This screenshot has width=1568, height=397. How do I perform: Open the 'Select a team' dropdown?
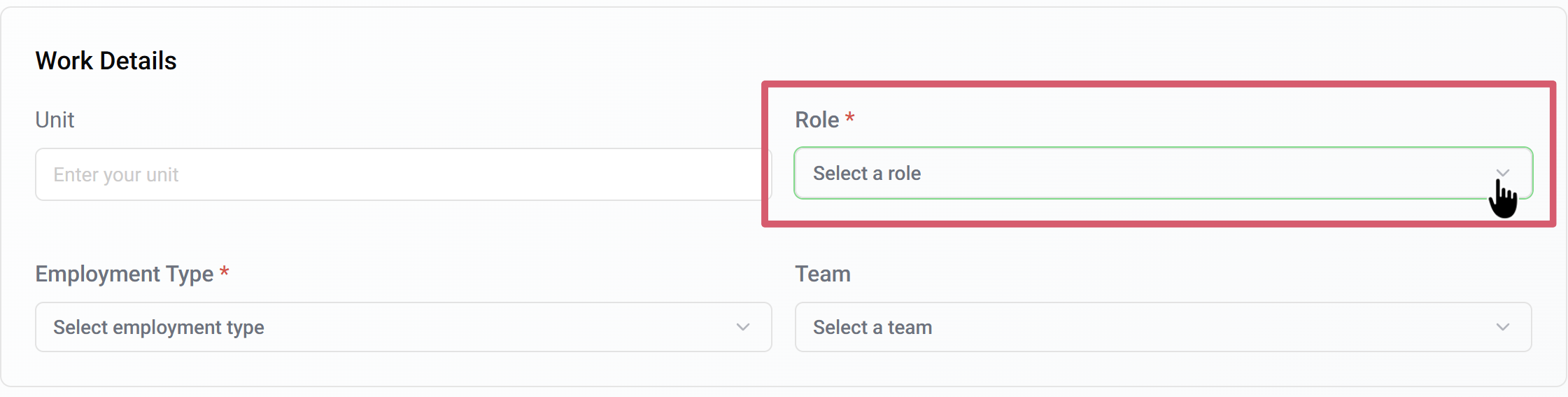point(1161,327)
